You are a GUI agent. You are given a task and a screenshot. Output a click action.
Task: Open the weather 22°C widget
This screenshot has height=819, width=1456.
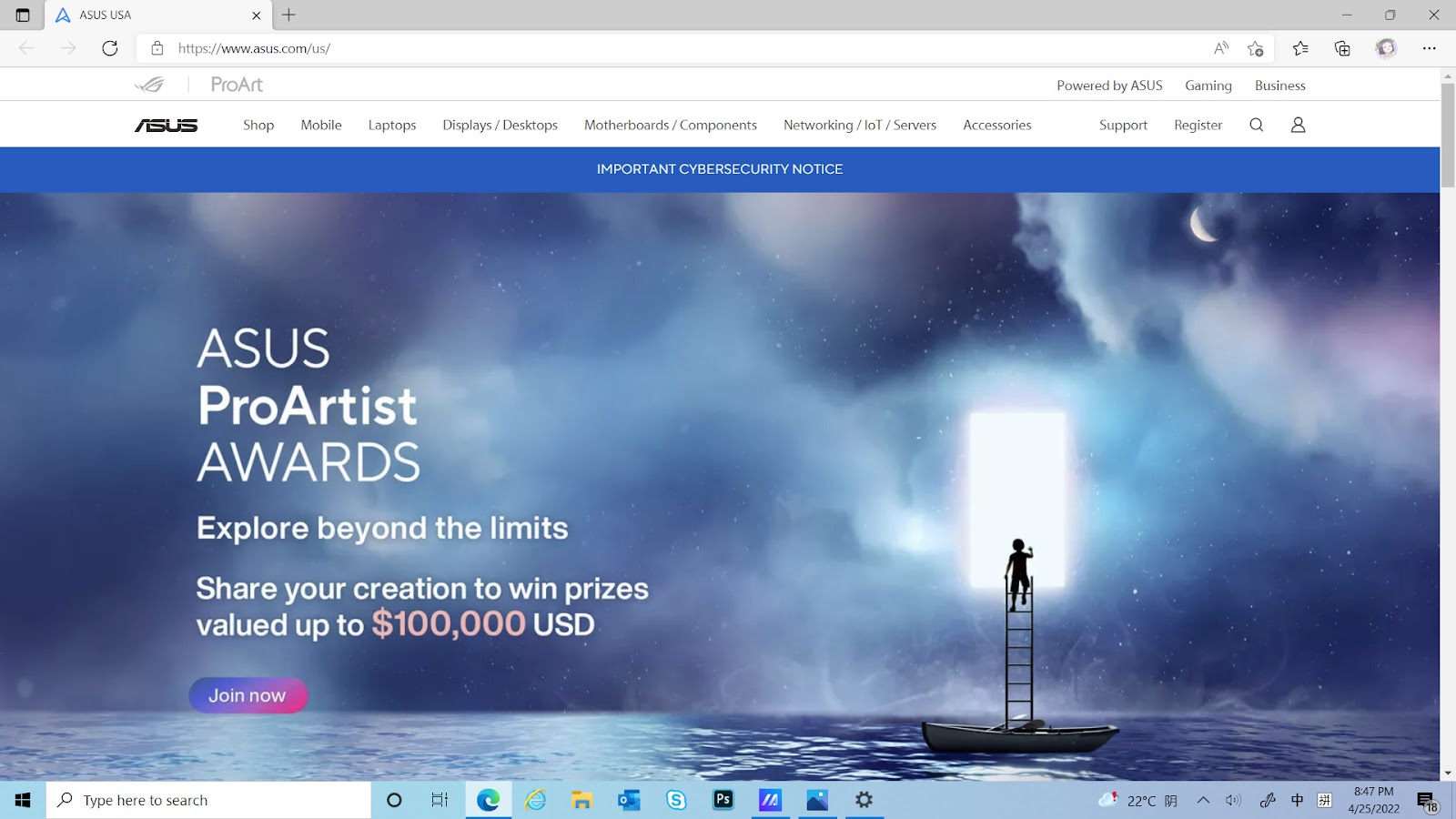tap(1137, 800)
